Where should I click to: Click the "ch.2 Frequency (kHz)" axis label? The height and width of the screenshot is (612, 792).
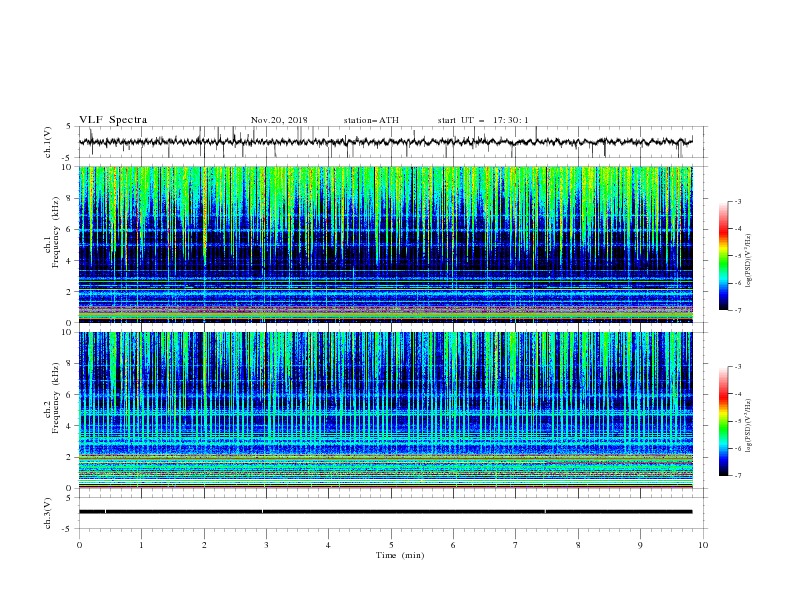point(52,398)
